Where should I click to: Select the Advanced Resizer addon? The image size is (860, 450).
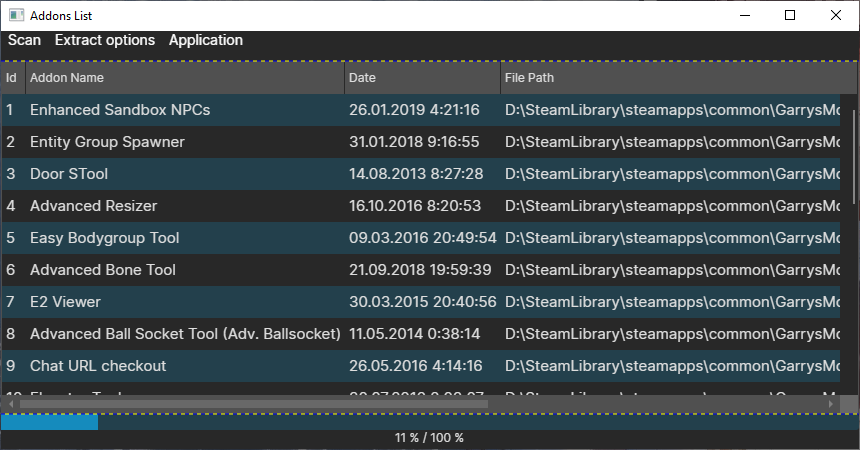(x=93, y=206)
